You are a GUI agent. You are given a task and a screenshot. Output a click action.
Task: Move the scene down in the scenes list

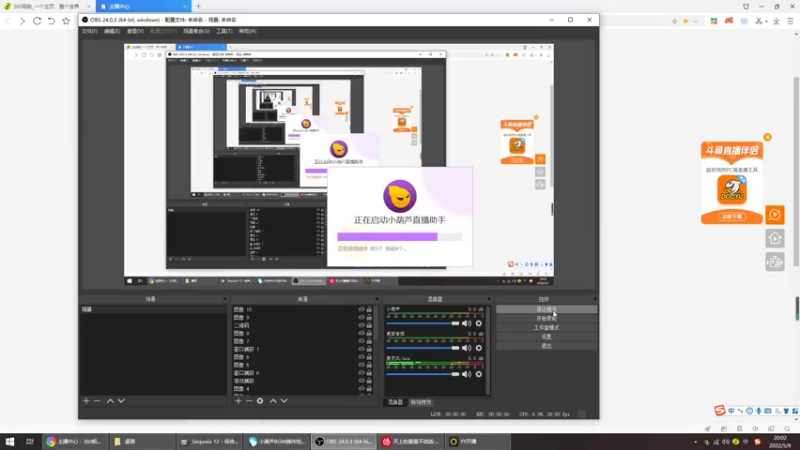coord(121,401)
